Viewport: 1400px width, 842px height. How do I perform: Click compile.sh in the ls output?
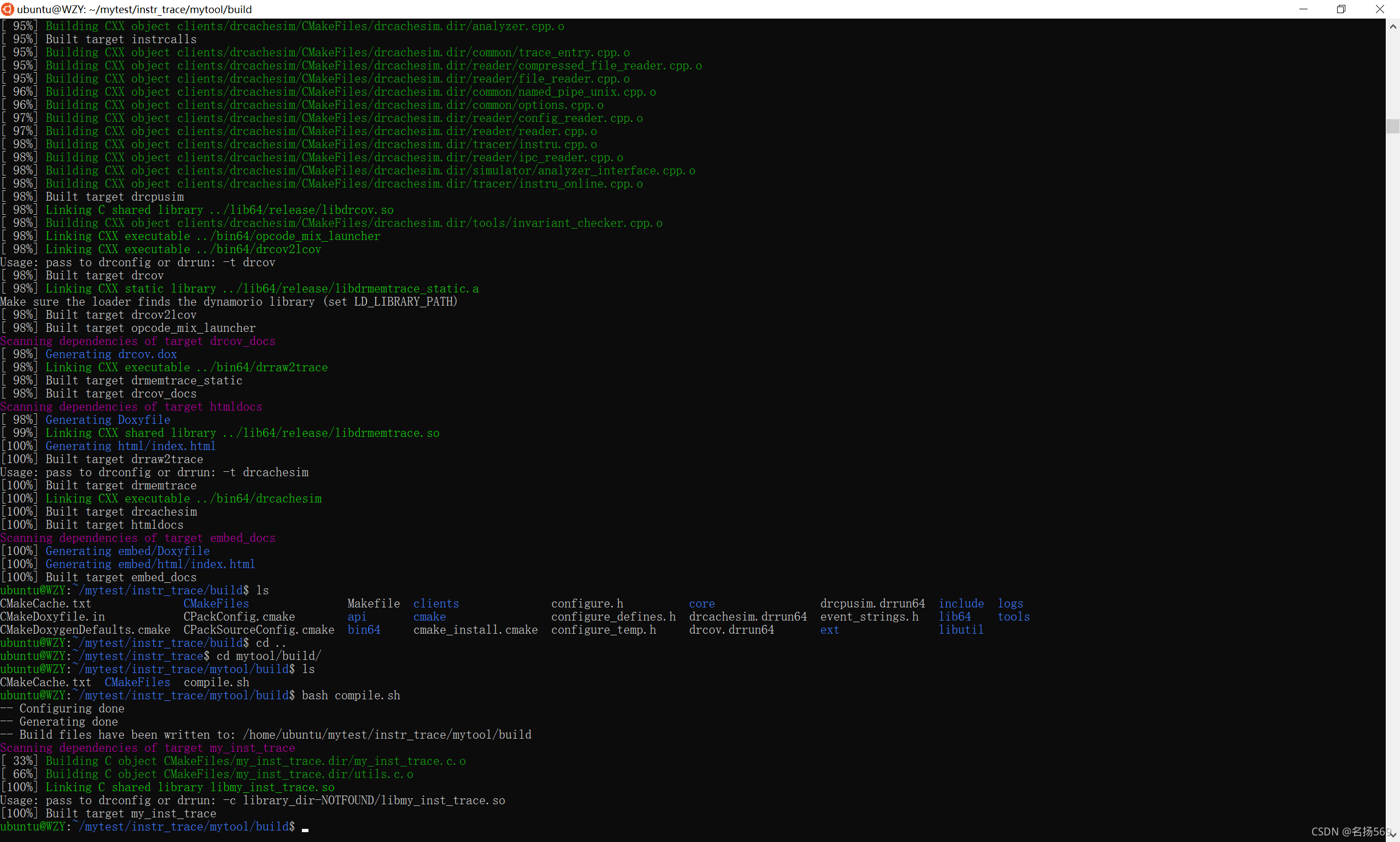click(x=216, y=682)
